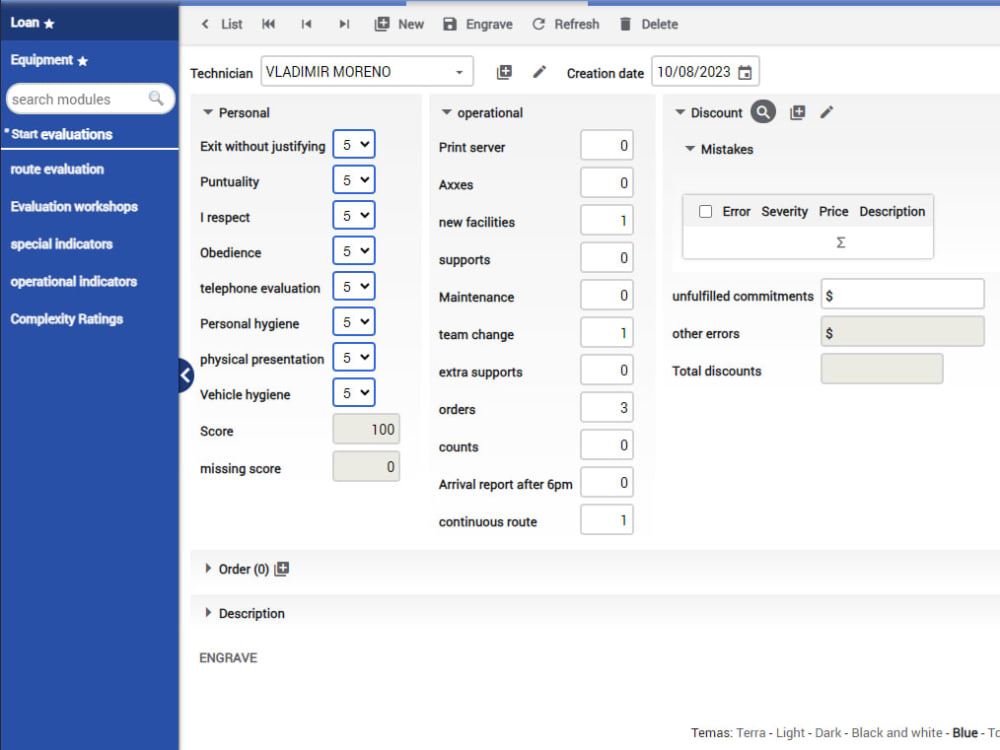Open Puntuality score dropdown

point(354,180)
